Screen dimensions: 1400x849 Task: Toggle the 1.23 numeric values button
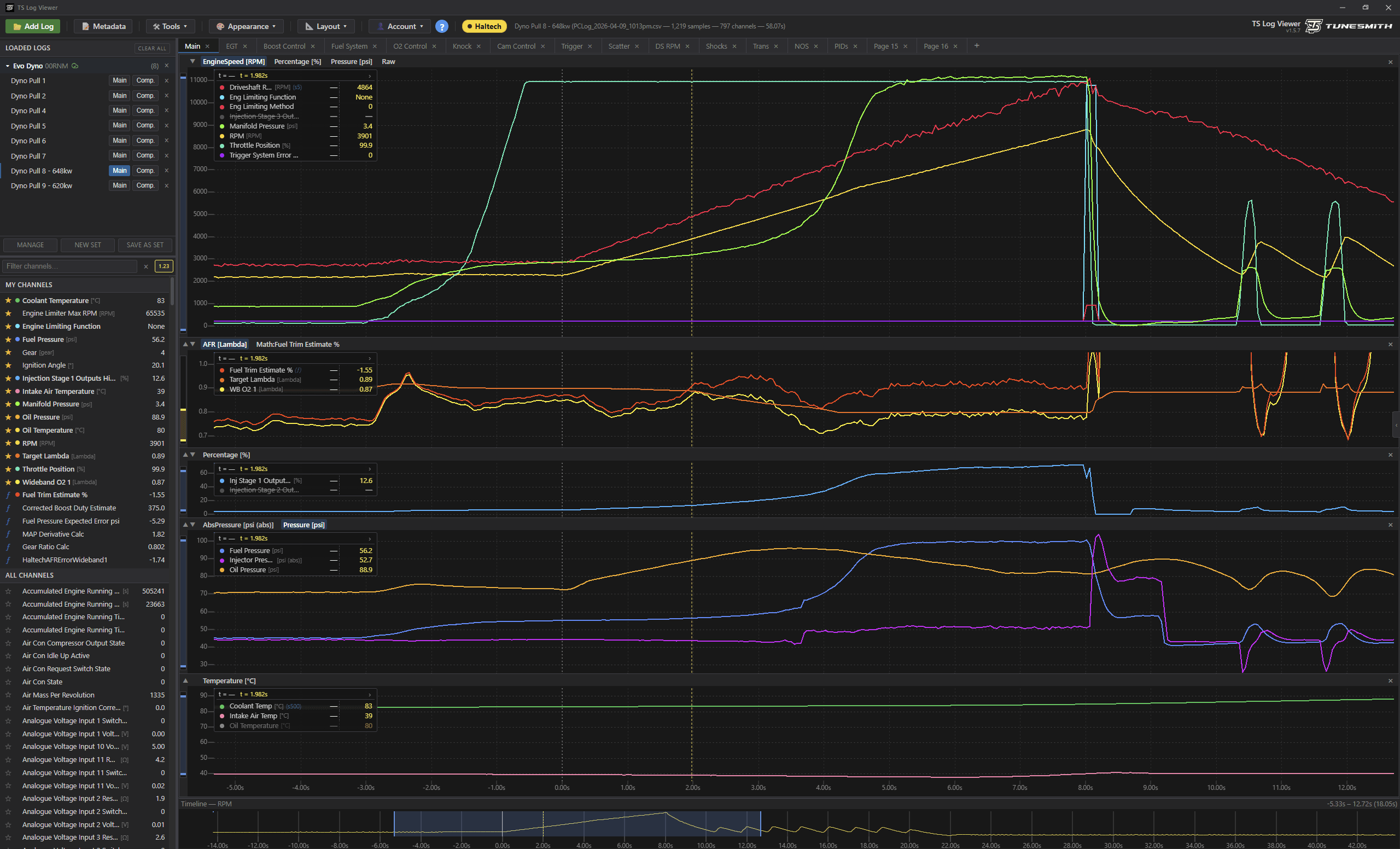click(164, 266)
